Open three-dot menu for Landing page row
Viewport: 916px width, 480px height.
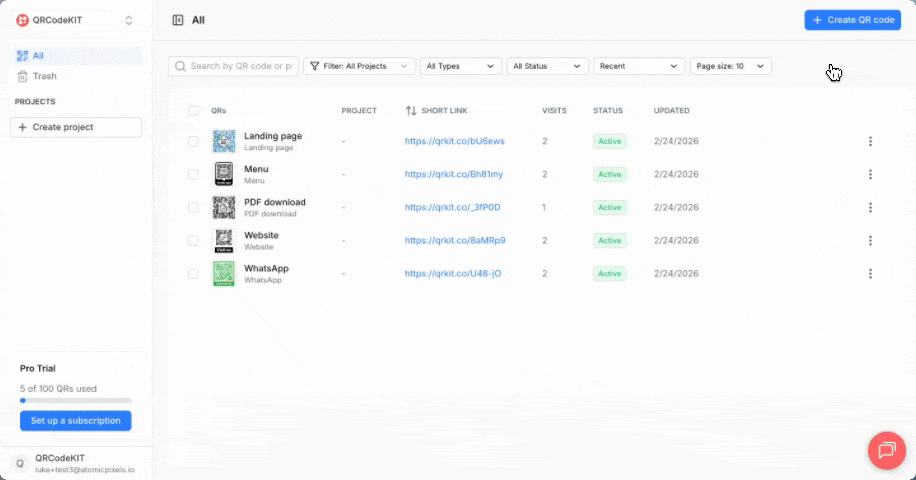(x=870, y=141)
